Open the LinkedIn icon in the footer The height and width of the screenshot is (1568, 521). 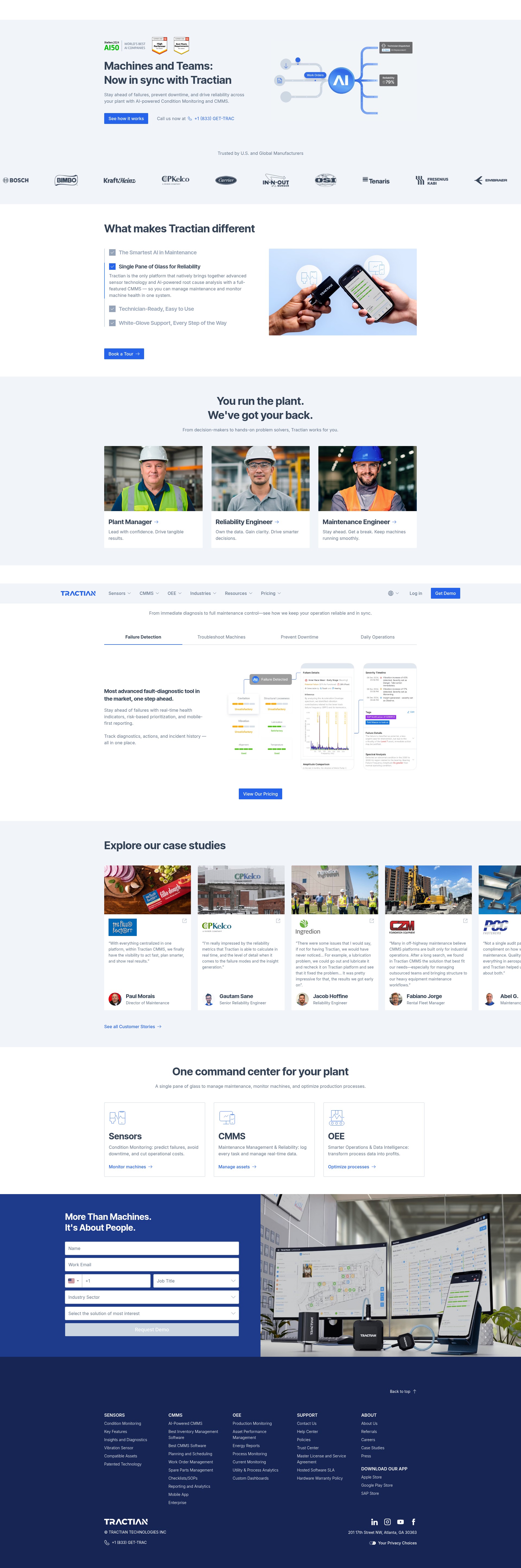tap(374, 1522)
